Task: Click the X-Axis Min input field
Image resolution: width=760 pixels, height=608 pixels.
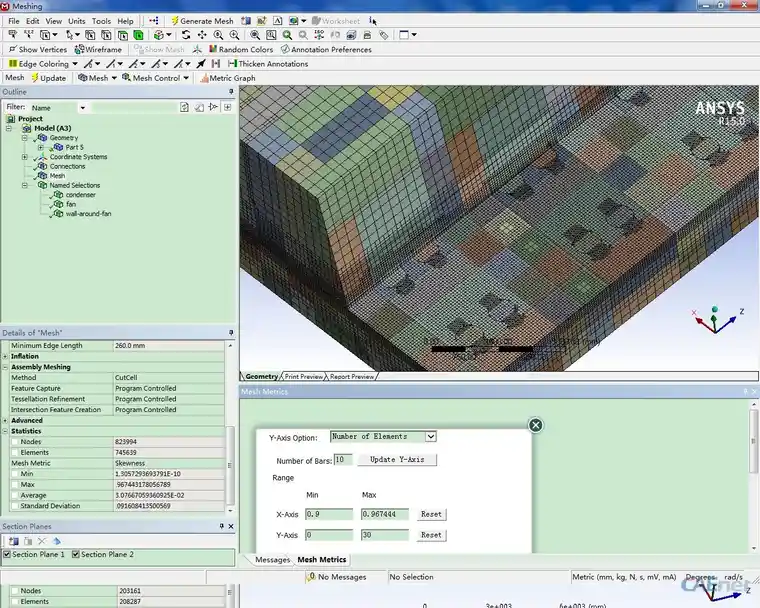Action: pyautogui.click(x=329, y=514)
